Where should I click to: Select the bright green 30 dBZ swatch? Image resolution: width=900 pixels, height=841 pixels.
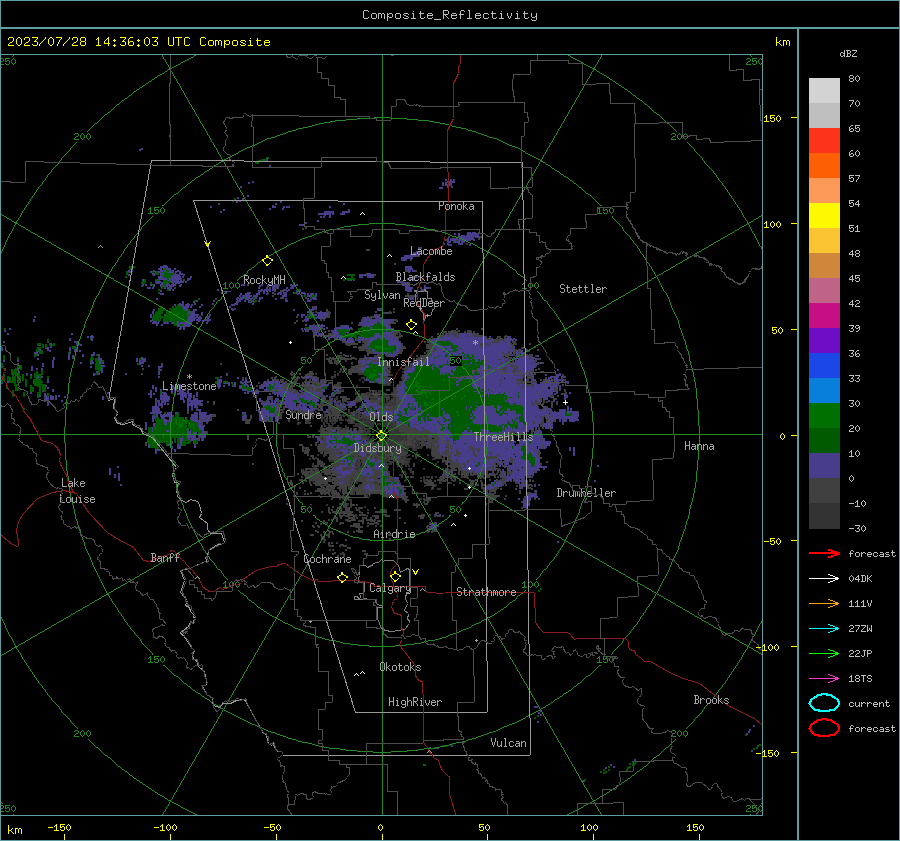tap(824, 416)
